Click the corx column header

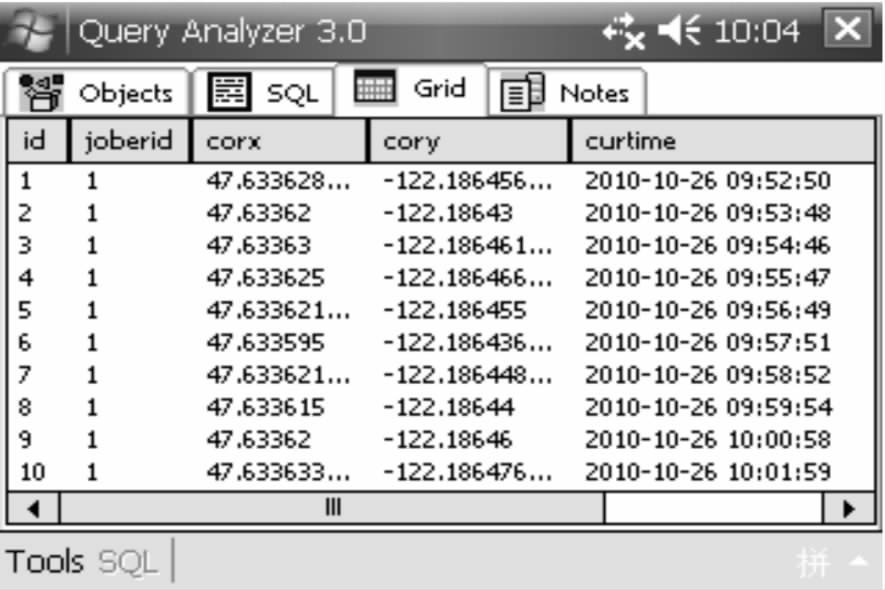pos(279,141)
